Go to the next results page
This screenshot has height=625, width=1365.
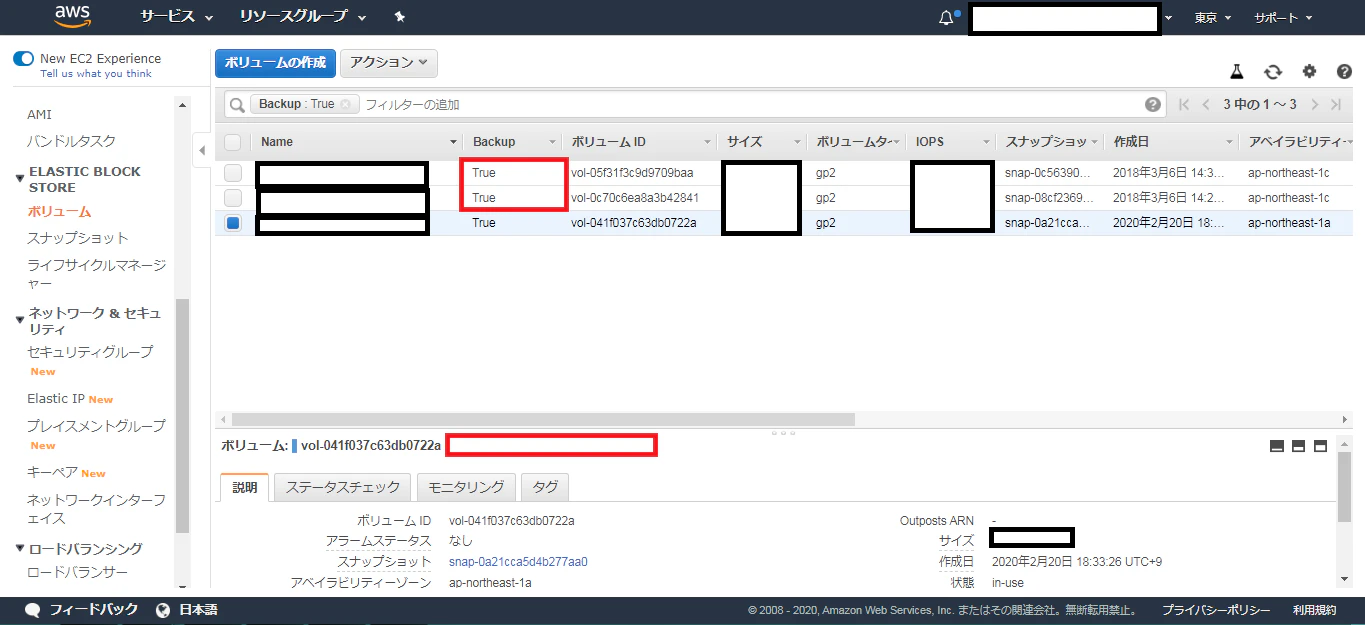point(1314,104)
